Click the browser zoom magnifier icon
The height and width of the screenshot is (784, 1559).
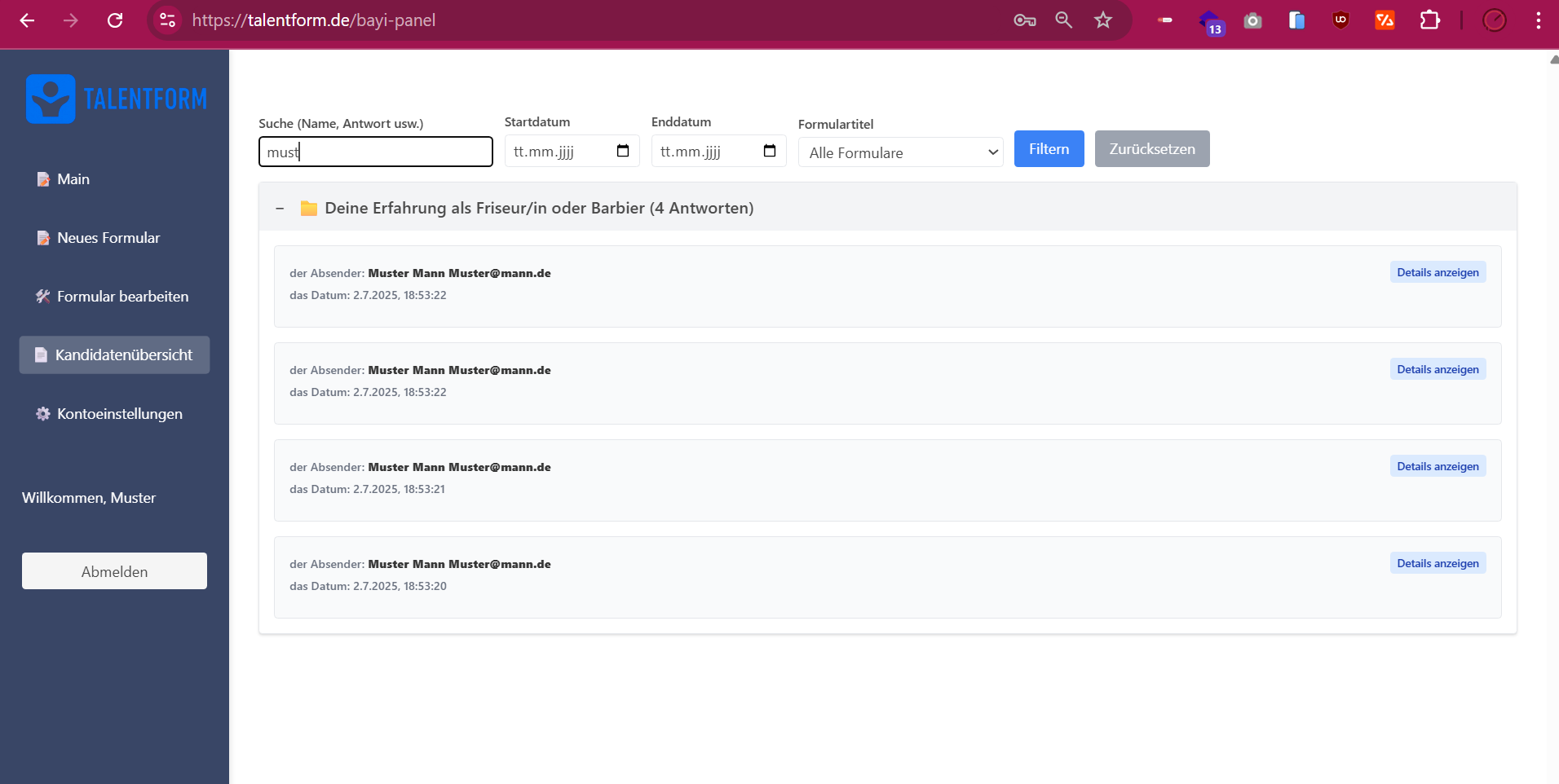[x=1063, y=20]
